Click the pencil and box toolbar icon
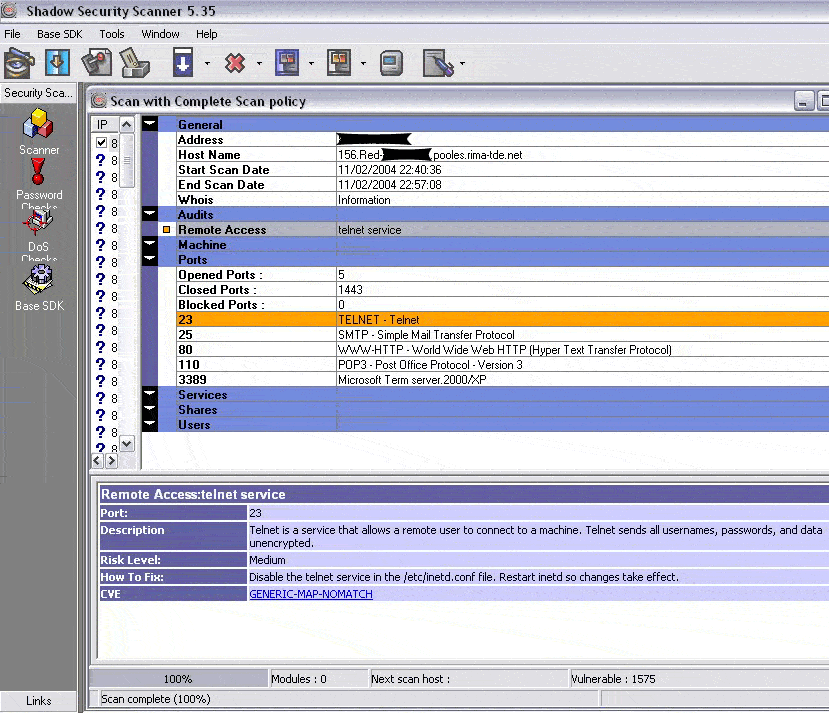 [x=135, y=63]
